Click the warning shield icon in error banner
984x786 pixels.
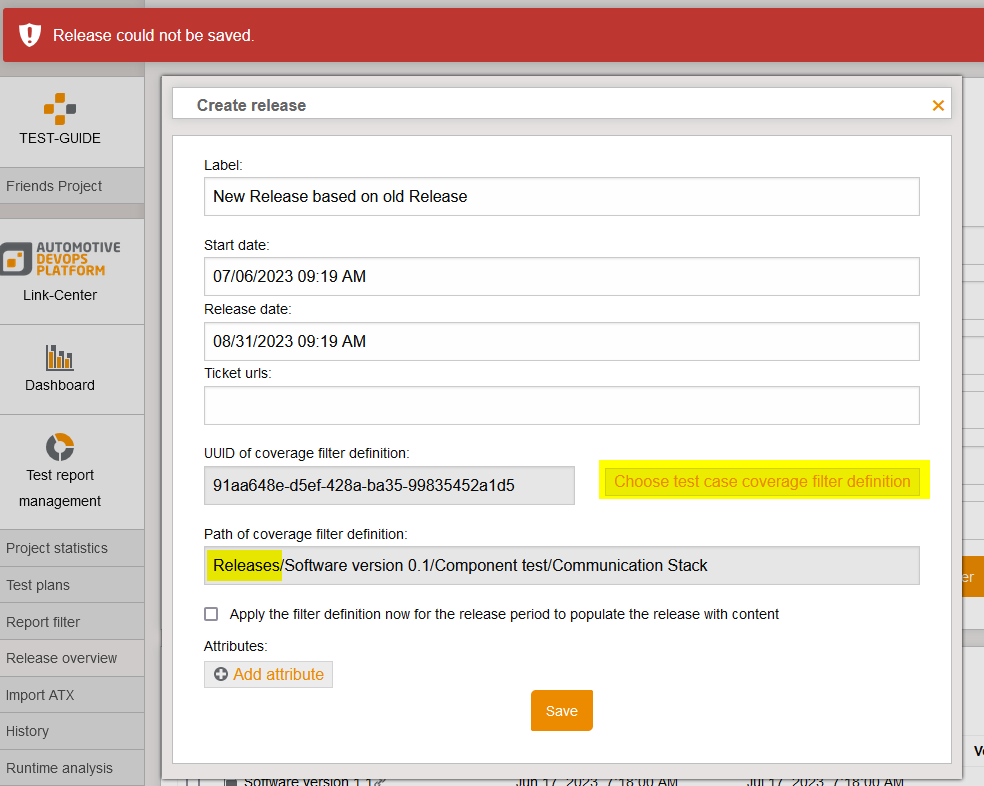(x=30, y=35)
